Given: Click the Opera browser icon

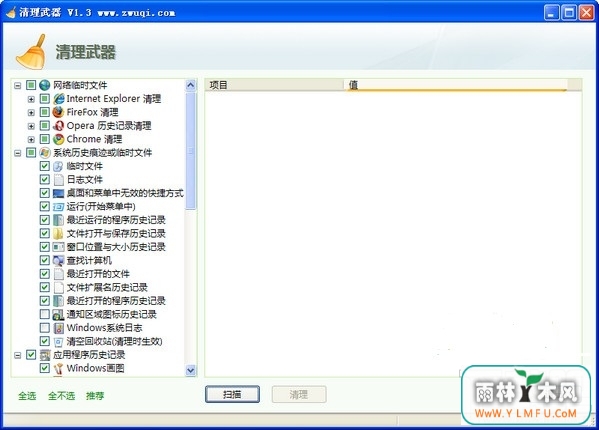Looking at the screenshot, I should (58, 126).
